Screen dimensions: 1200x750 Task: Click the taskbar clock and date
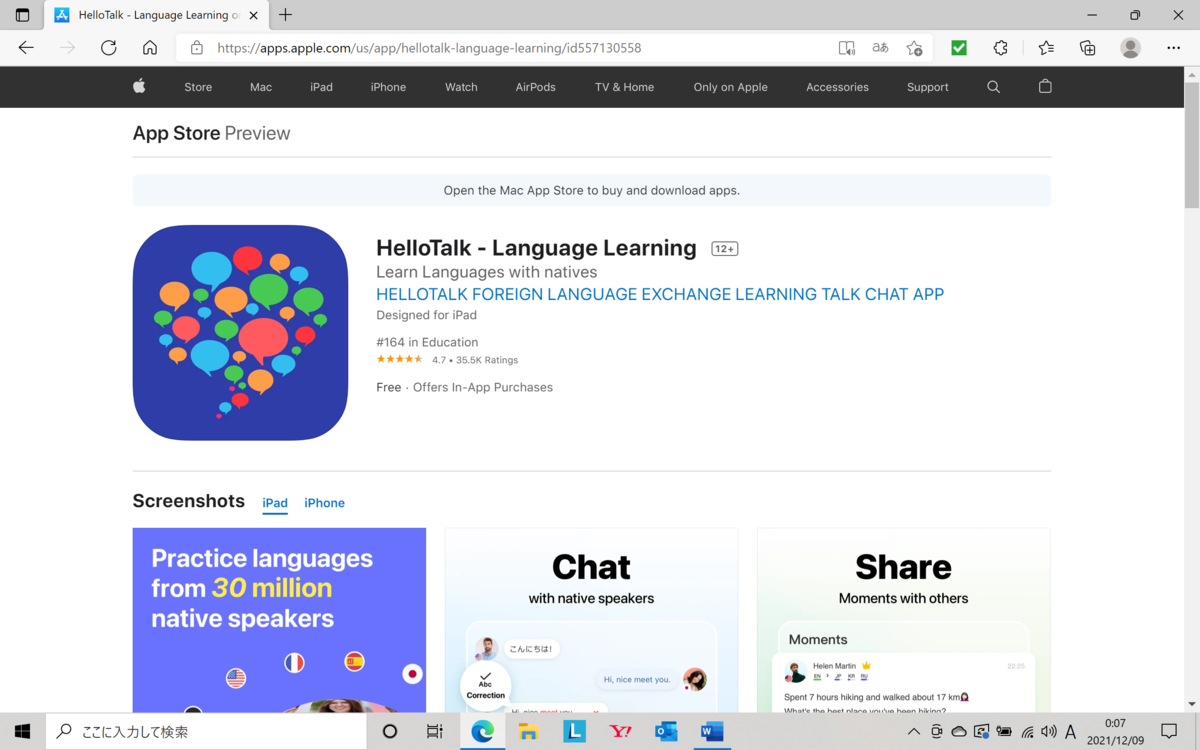tap(1114, 732)
